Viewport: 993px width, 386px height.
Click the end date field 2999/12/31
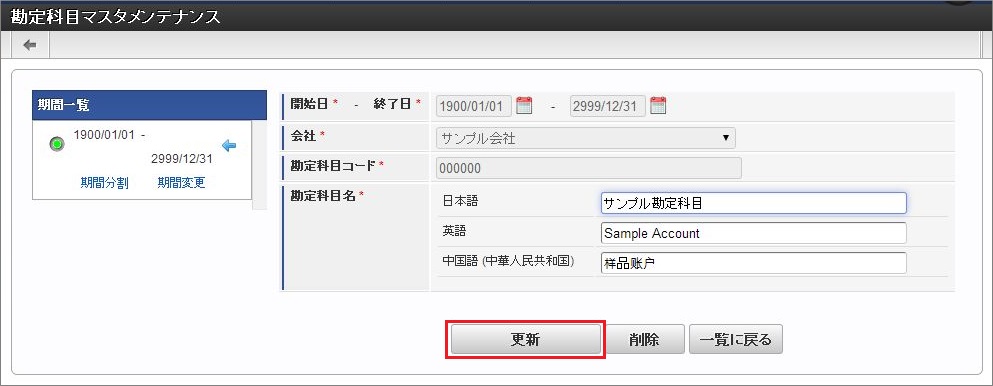point(608,106)
